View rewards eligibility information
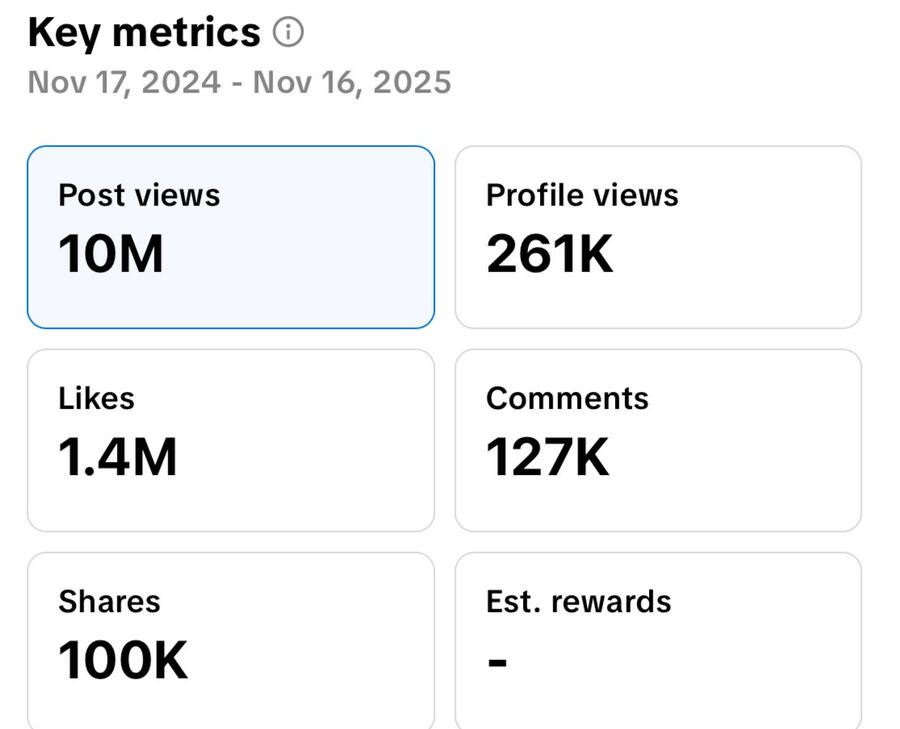This screenshot has width=900, height=729. coord(658,640)
